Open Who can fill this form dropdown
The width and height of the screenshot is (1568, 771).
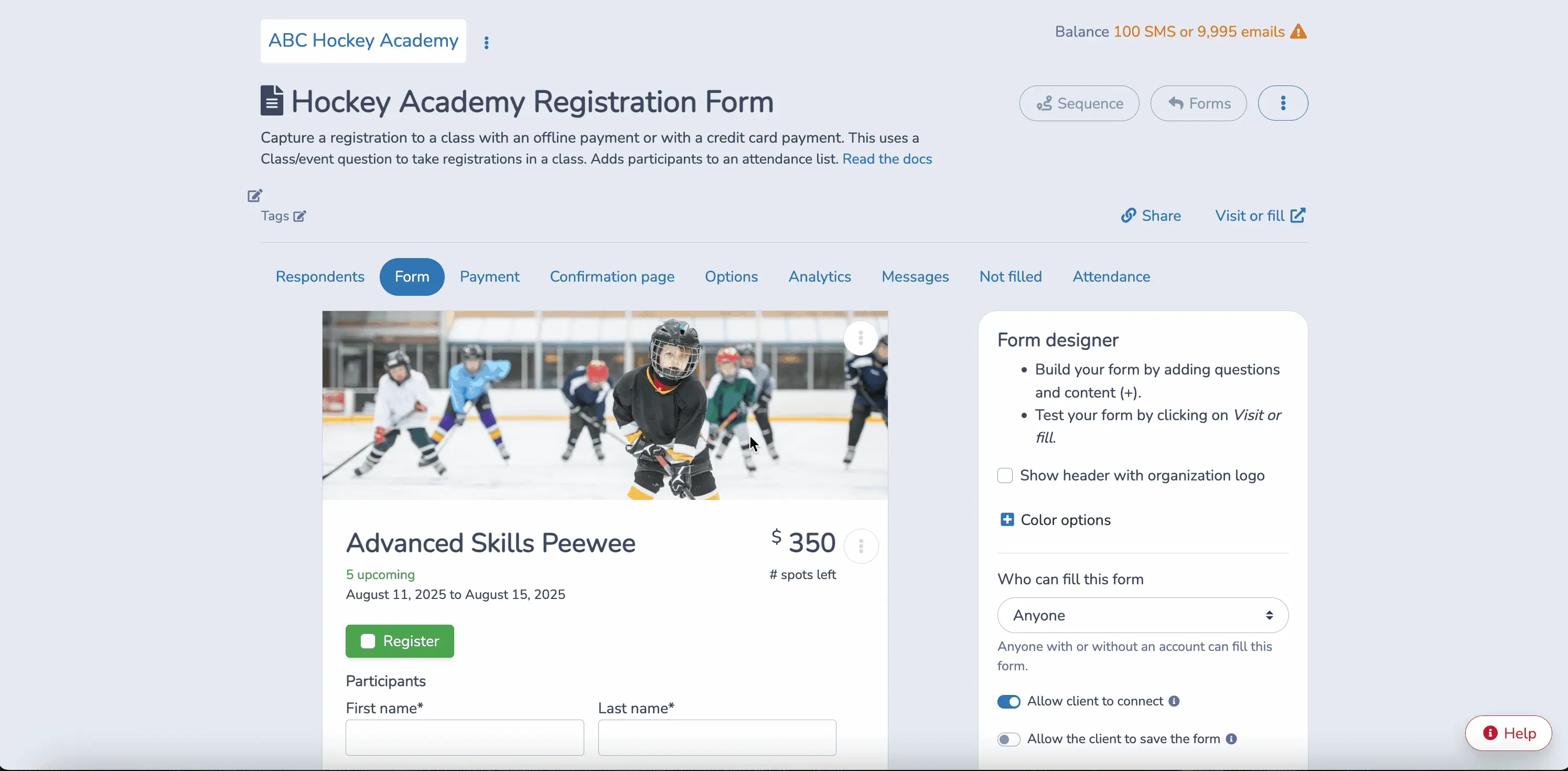pos(1142,615)
